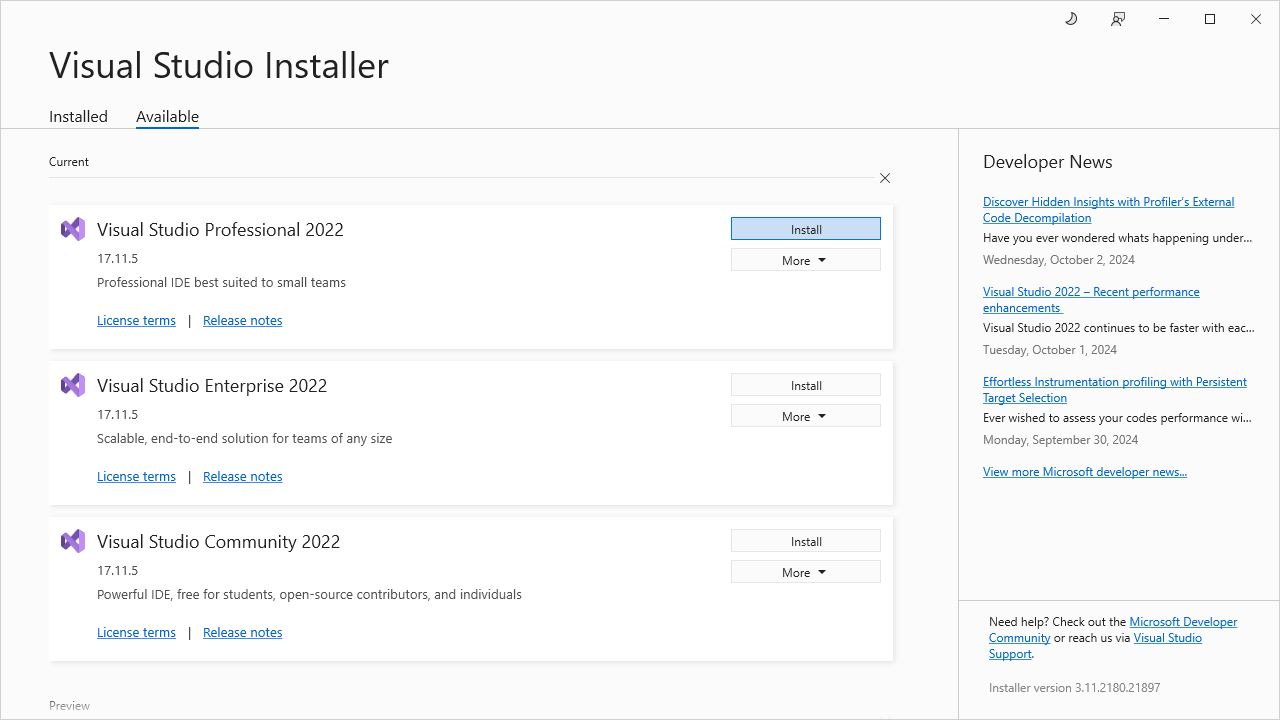Dismiss the Current section with the X icon
This screenshot has height=720, width=1280.
pyautogui.click(x=885, y=178)
